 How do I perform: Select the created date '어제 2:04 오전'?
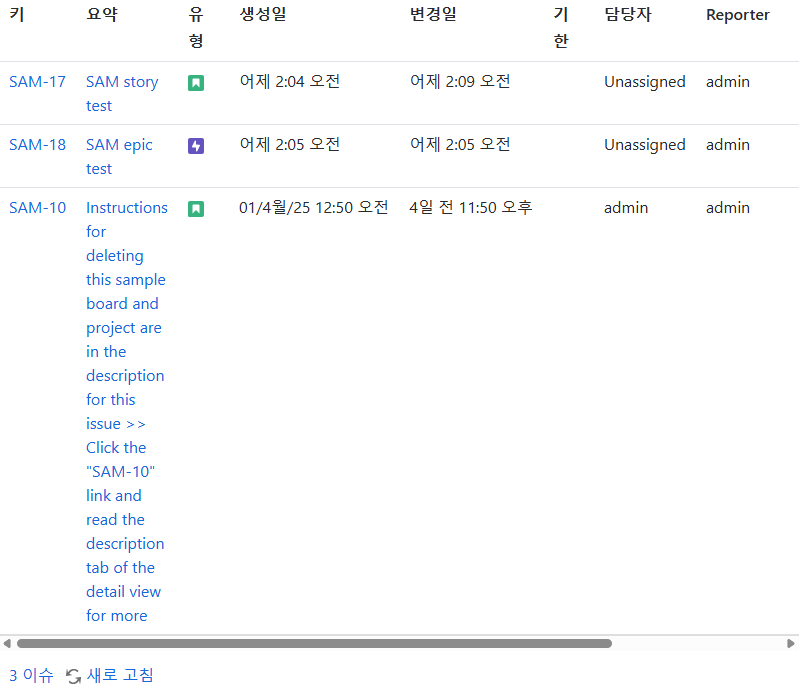290,82
